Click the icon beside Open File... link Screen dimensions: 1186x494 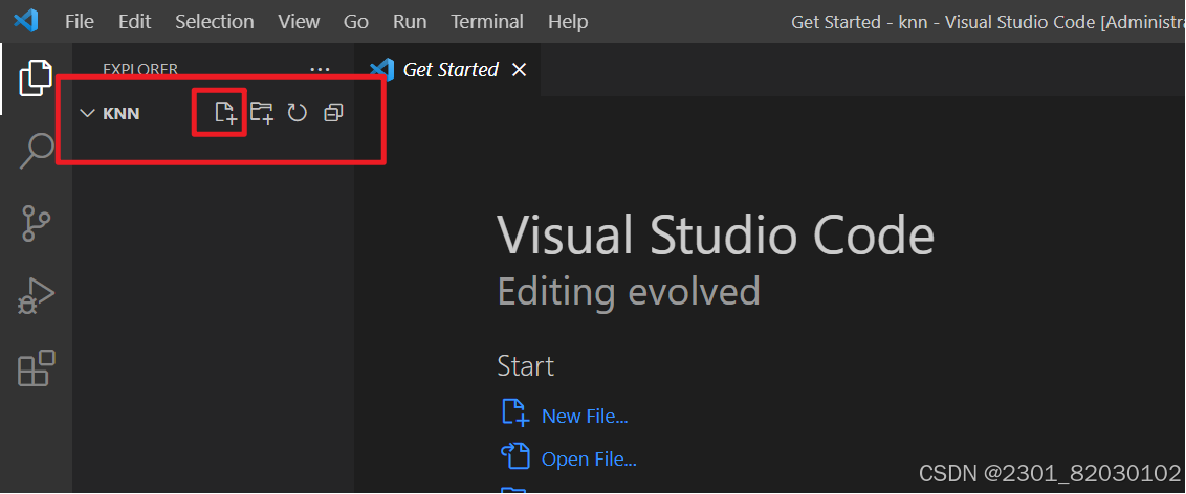click(x=515, y=456)
